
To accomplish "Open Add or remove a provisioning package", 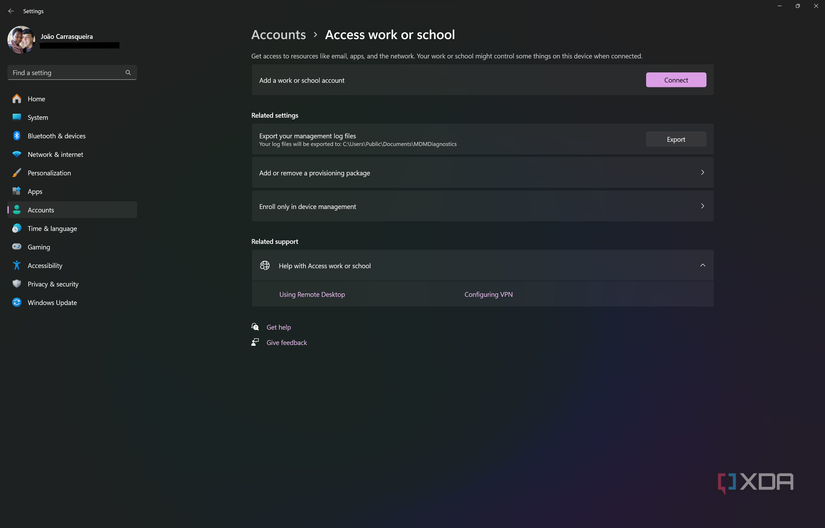I will [482, 172].
